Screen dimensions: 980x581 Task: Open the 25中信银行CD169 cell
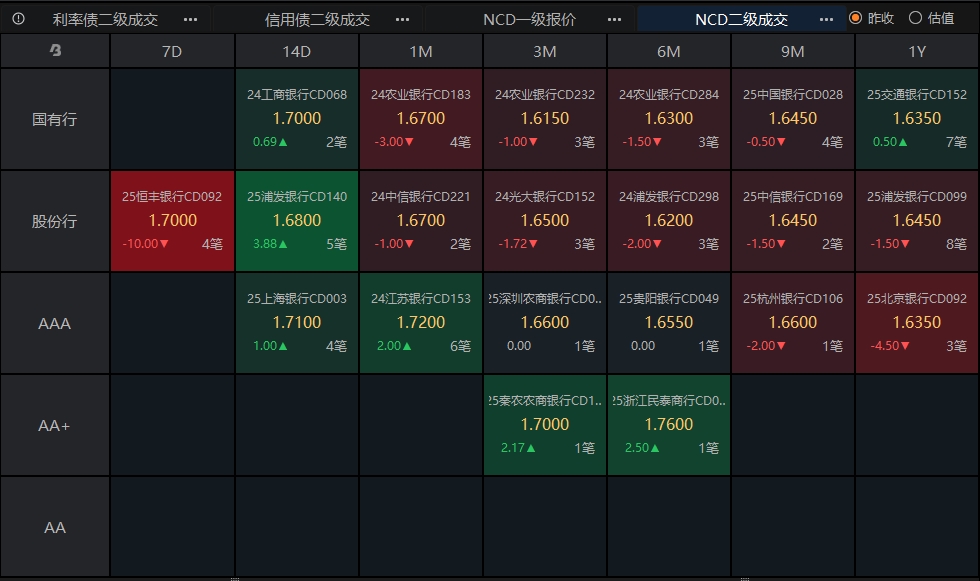[792, 221]
